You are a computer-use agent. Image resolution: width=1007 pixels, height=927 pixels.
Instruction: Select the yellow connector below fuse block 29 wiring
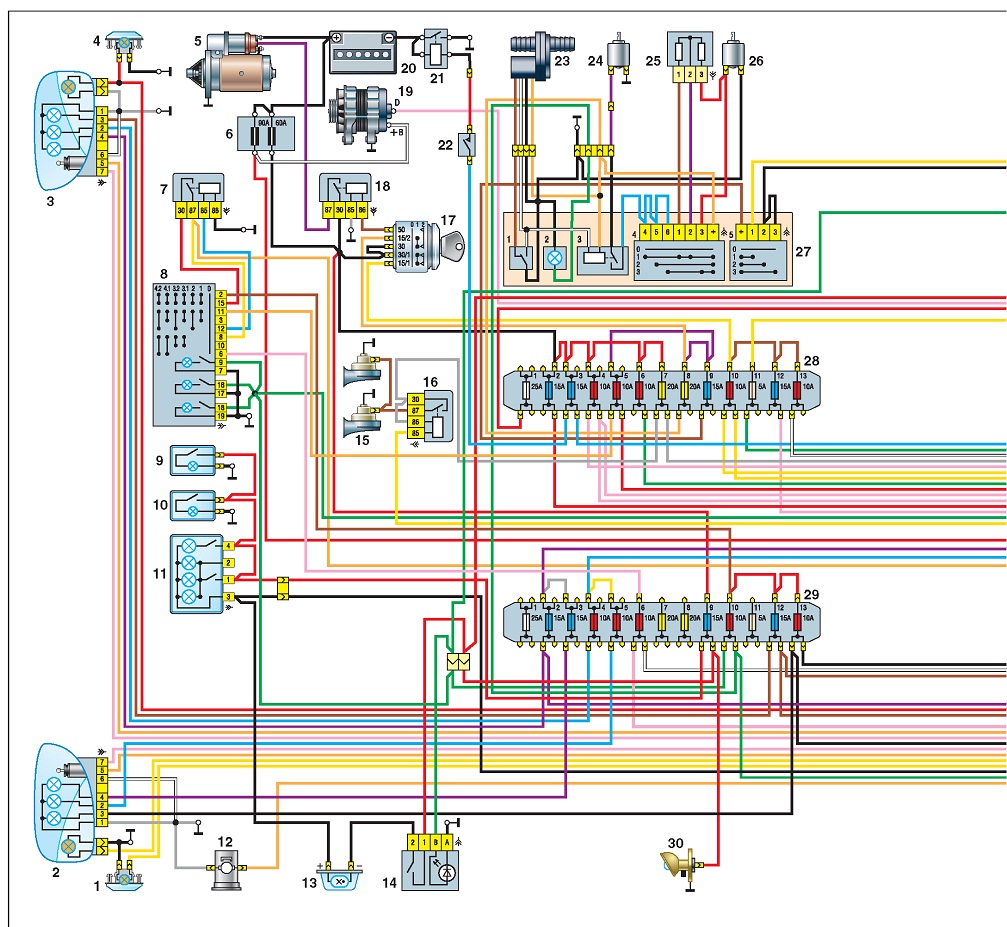click(459, 662)
